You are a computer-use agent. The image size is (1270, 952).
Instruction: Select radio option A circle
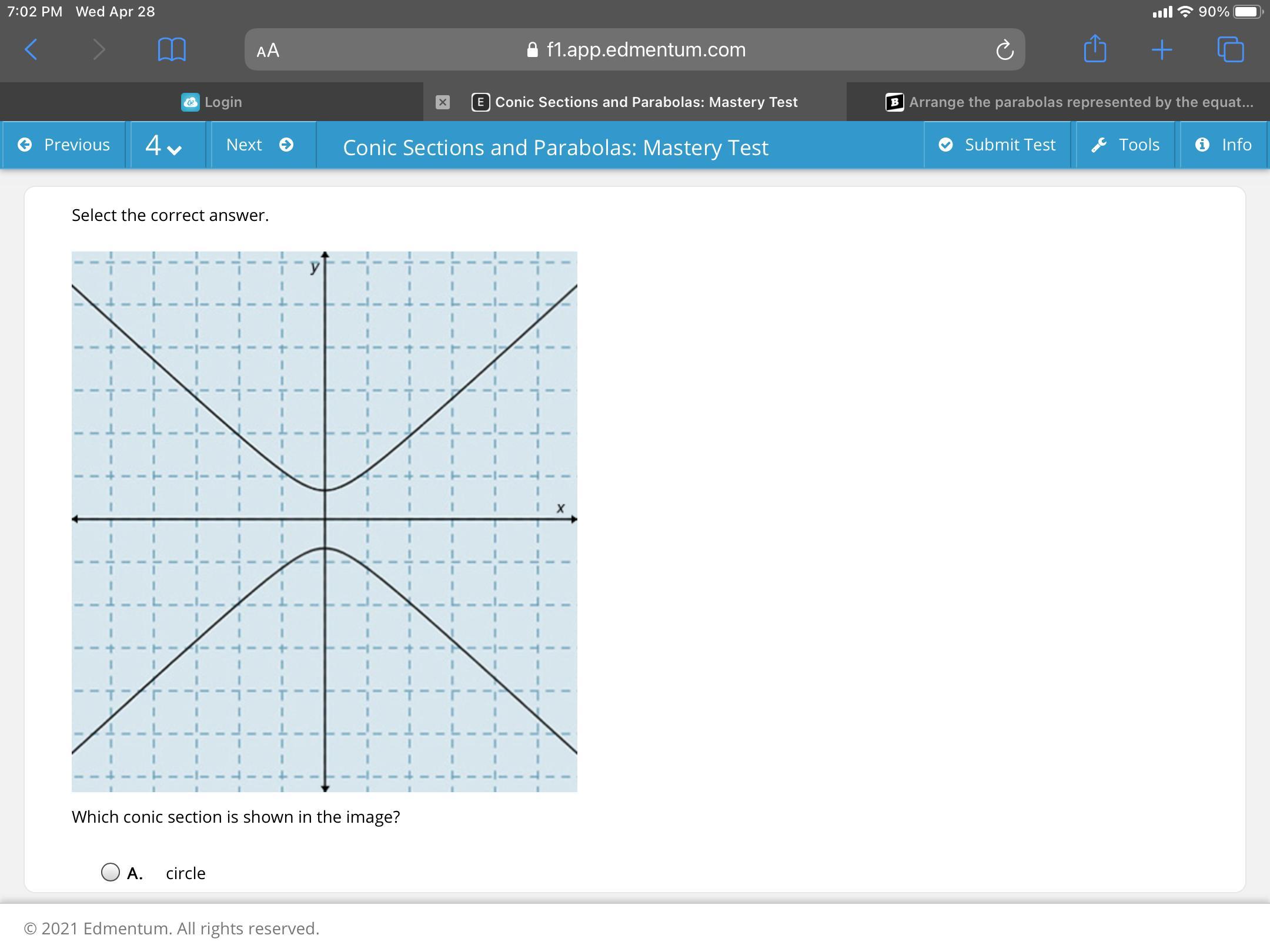(111, 872)
